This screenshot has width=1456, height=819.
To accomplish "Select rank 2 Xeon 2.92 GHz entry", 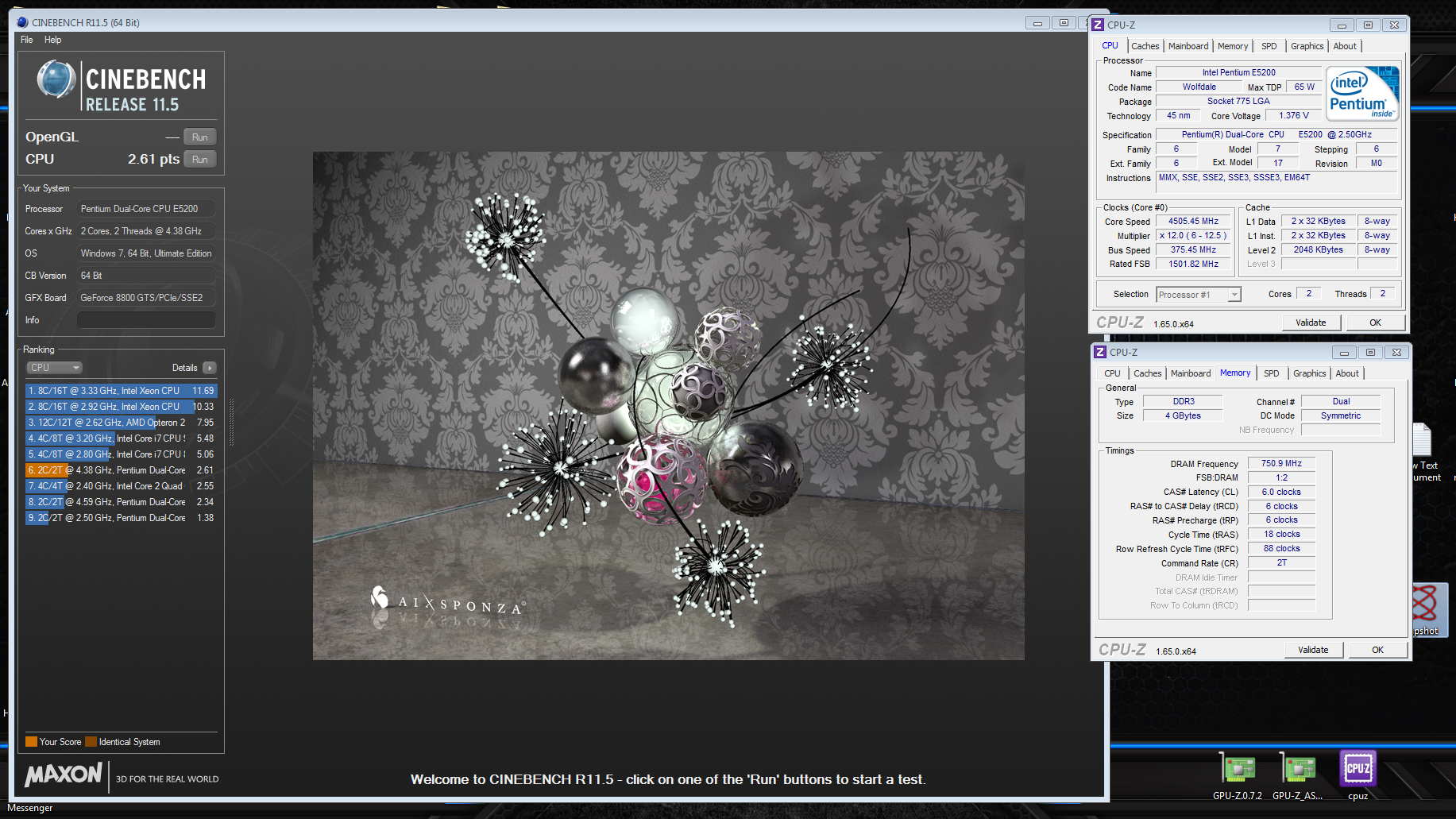I will click(x=121, y=407).
